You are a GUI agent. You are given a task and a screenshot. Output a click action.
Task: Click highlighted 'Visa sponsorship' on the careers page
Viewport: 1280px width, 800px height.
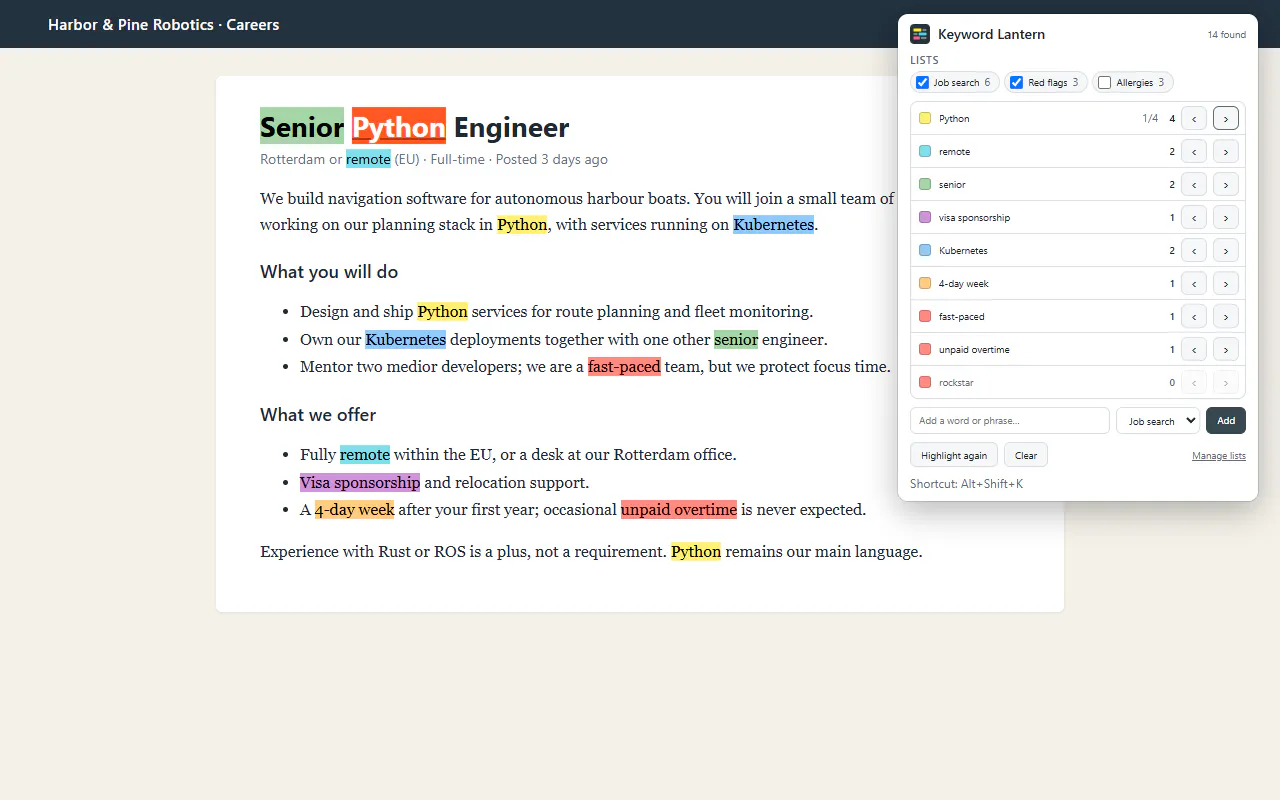[x=360, y=482]
